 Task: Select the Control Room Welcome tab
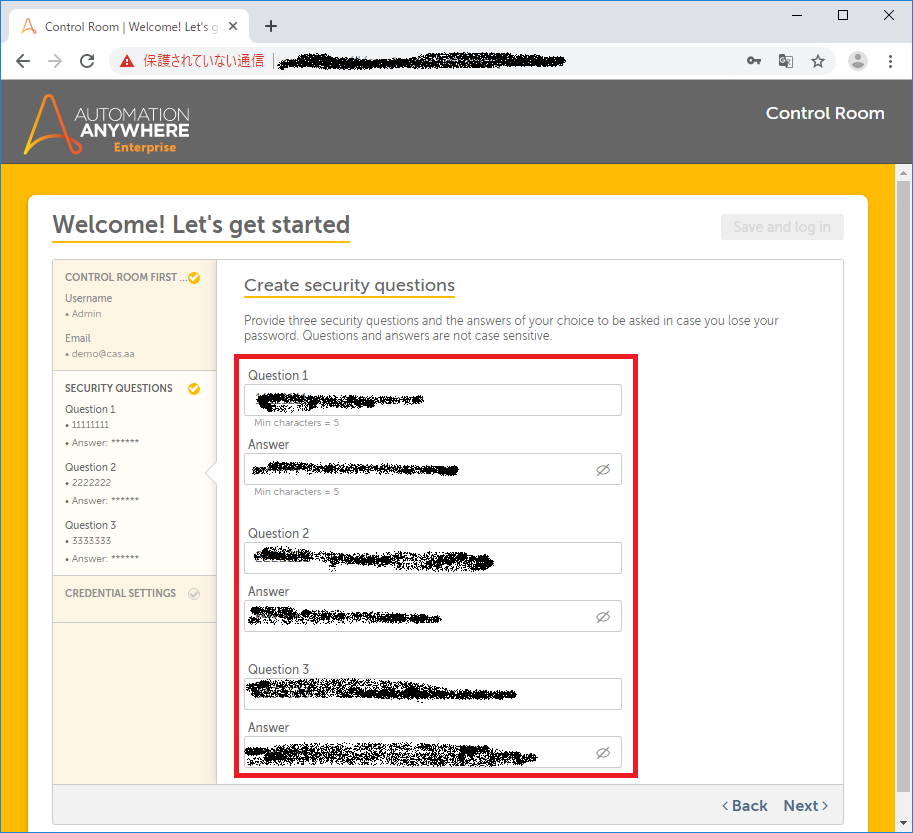click(x=129, y=26)
